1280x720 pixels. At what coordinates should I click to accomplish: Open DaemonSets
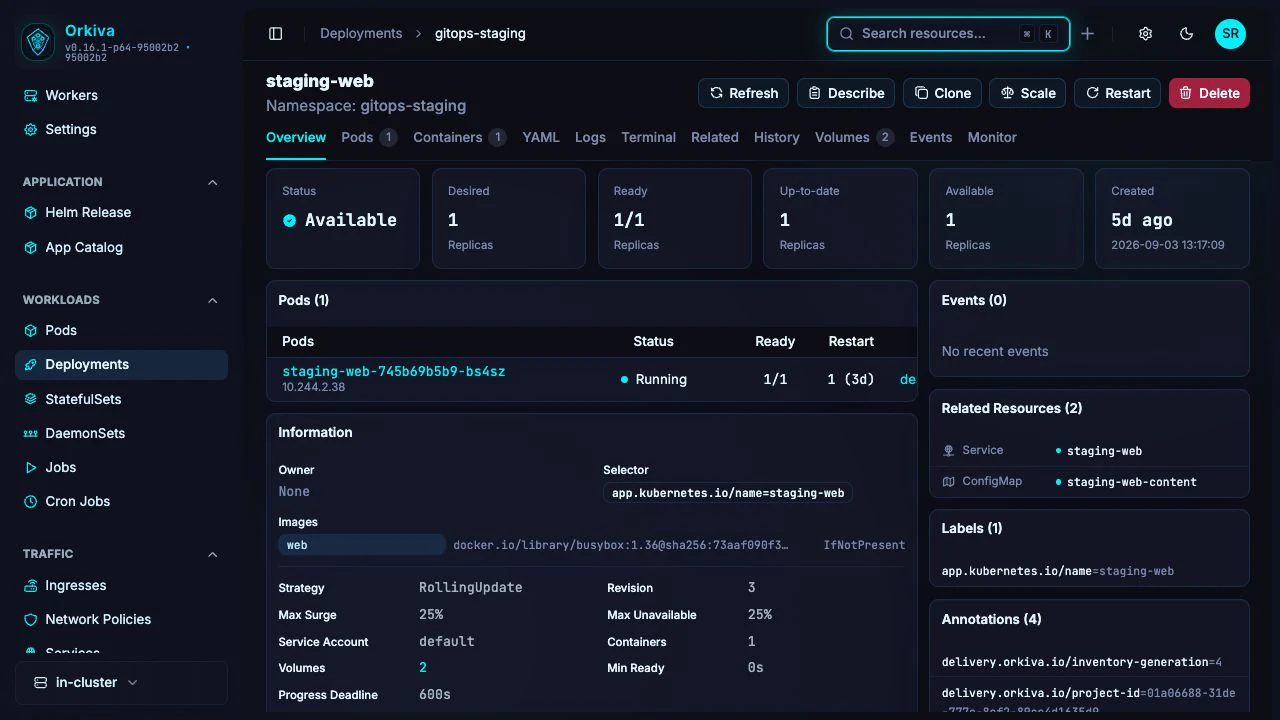pos(121,433)
